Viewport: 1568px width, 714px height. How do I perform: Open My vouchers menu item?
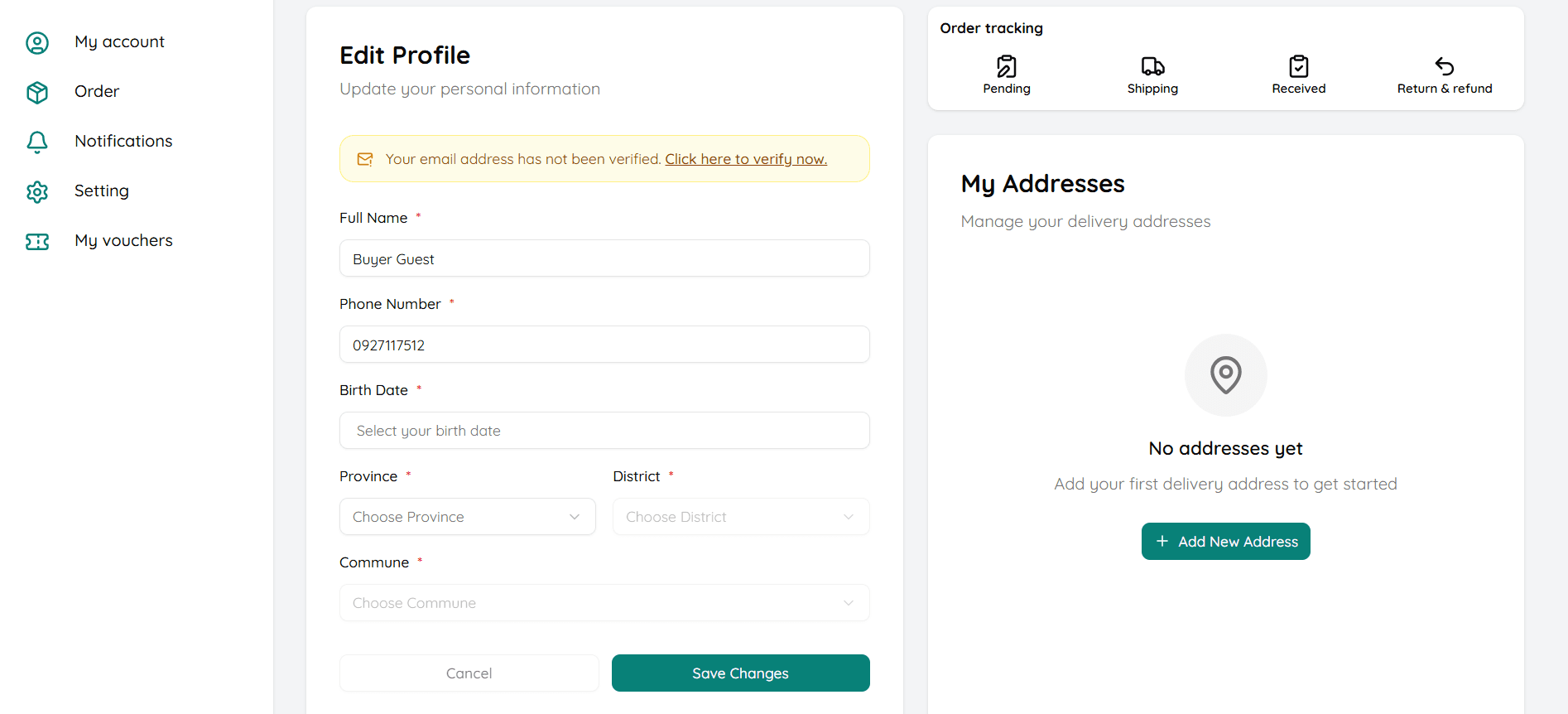(x=123, y=241)
